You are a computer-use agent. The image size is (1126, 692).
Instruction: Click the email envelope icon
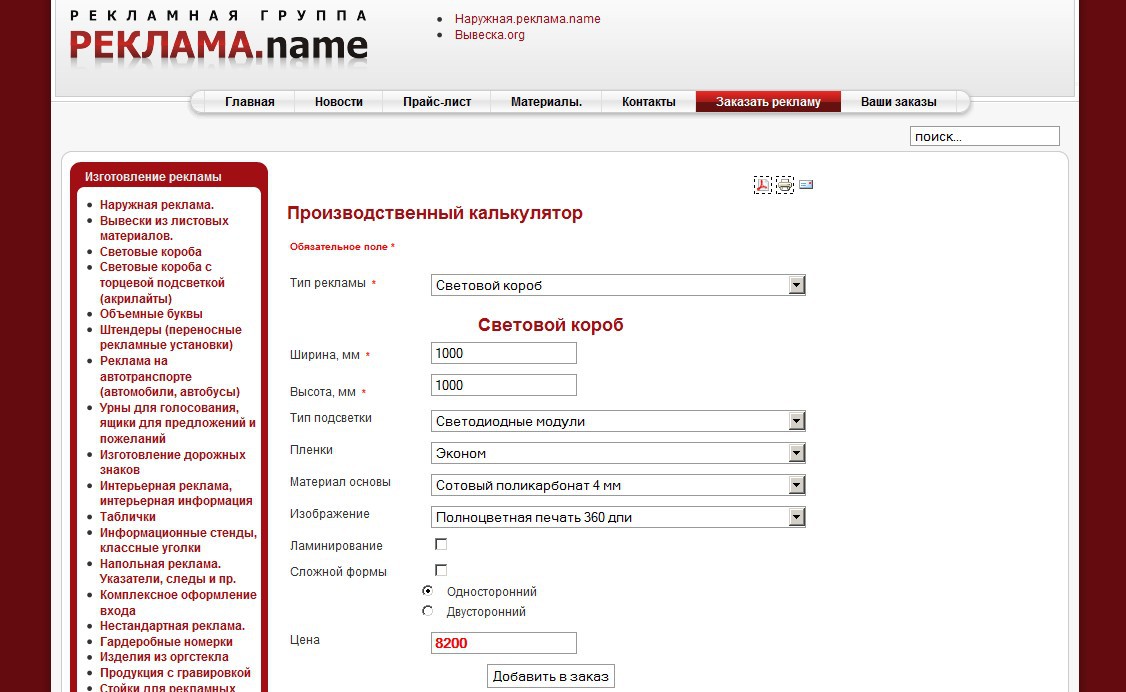(806, 184)
